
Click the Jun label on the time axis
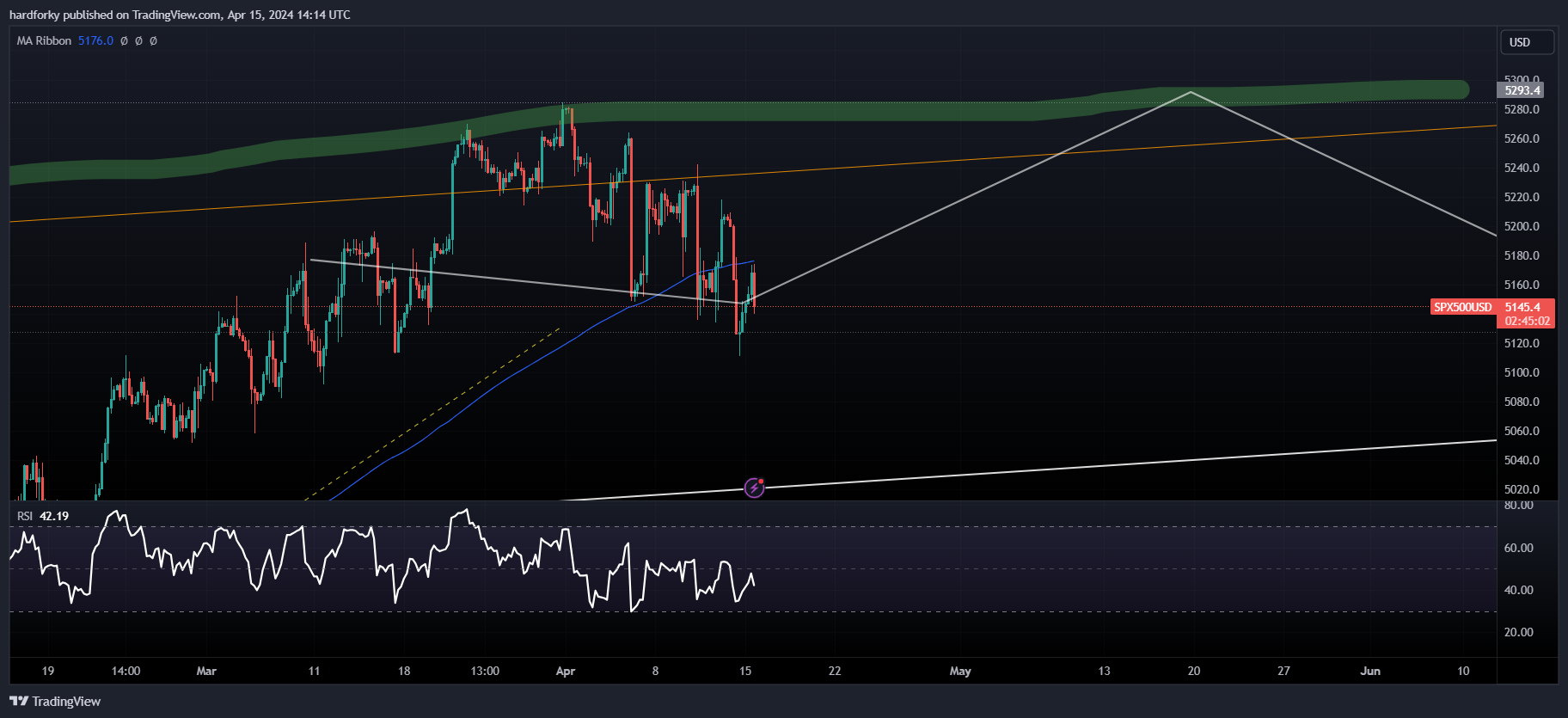pyautogui.click(x=1370, y=671)
